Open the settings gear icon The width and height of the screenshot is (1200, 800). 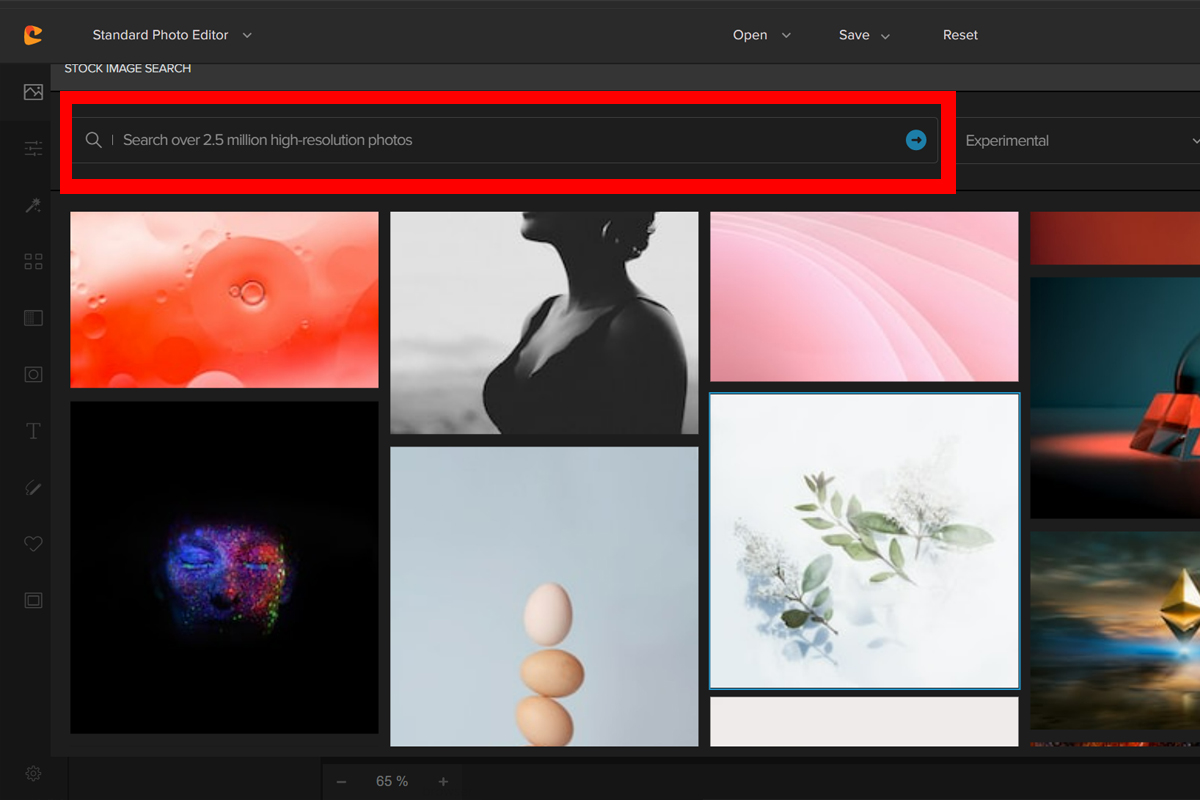(x=33, y=773)
